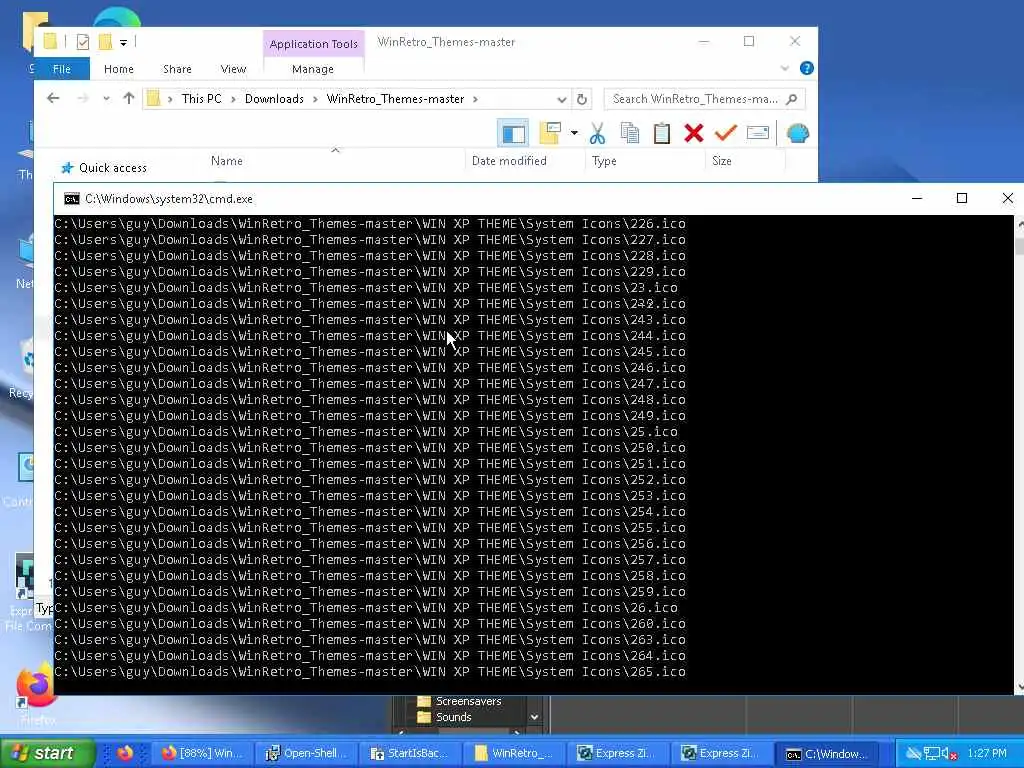Click the line ending in 265.ico
Screen dimensions: 1024x768
[370, 672]
